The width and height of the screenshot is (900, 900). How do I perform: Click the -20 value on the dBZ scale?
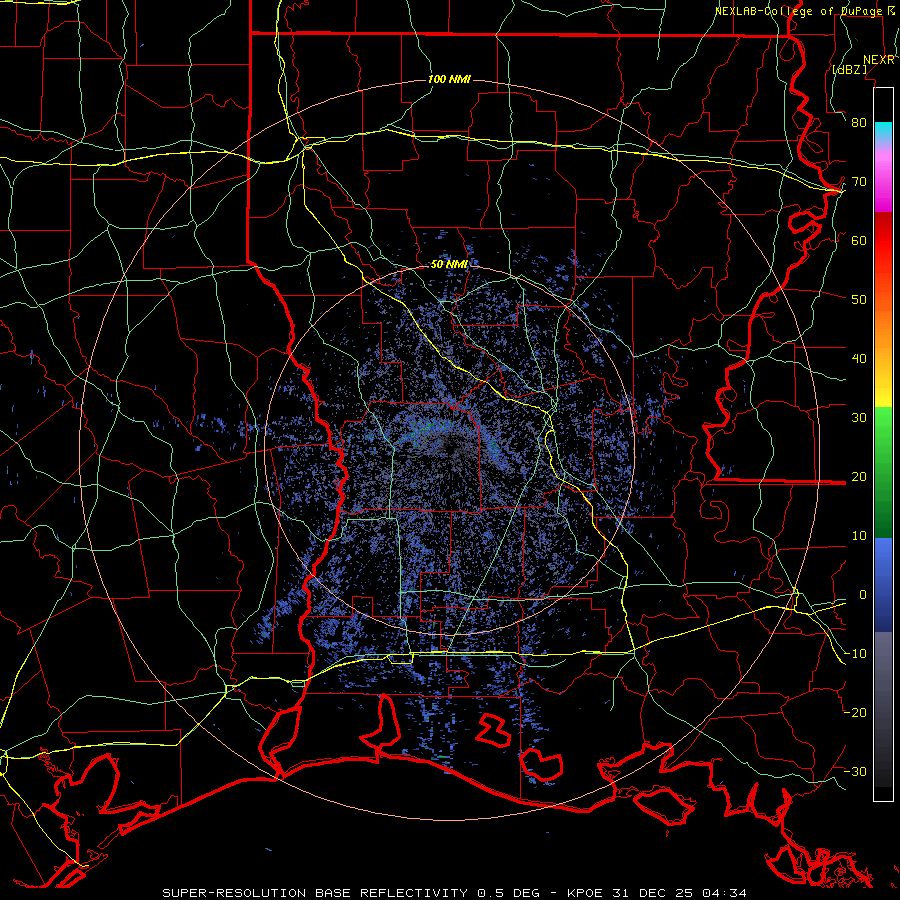[x=855, y=712]
